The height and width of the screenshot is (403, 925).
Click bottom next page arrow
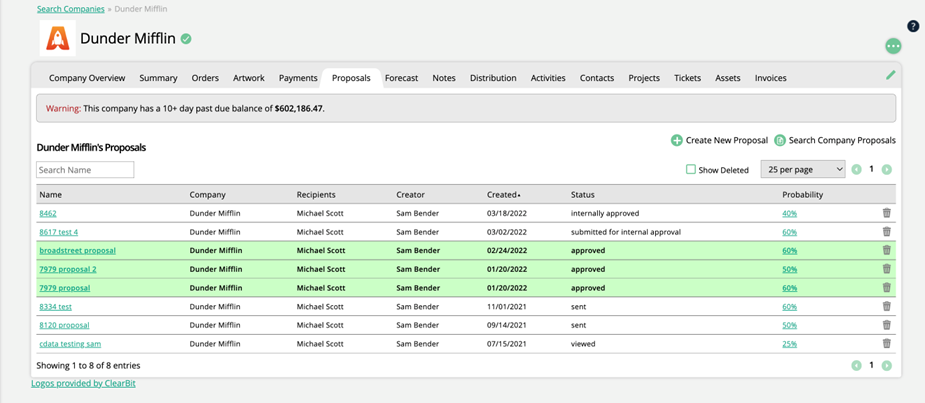886,366
